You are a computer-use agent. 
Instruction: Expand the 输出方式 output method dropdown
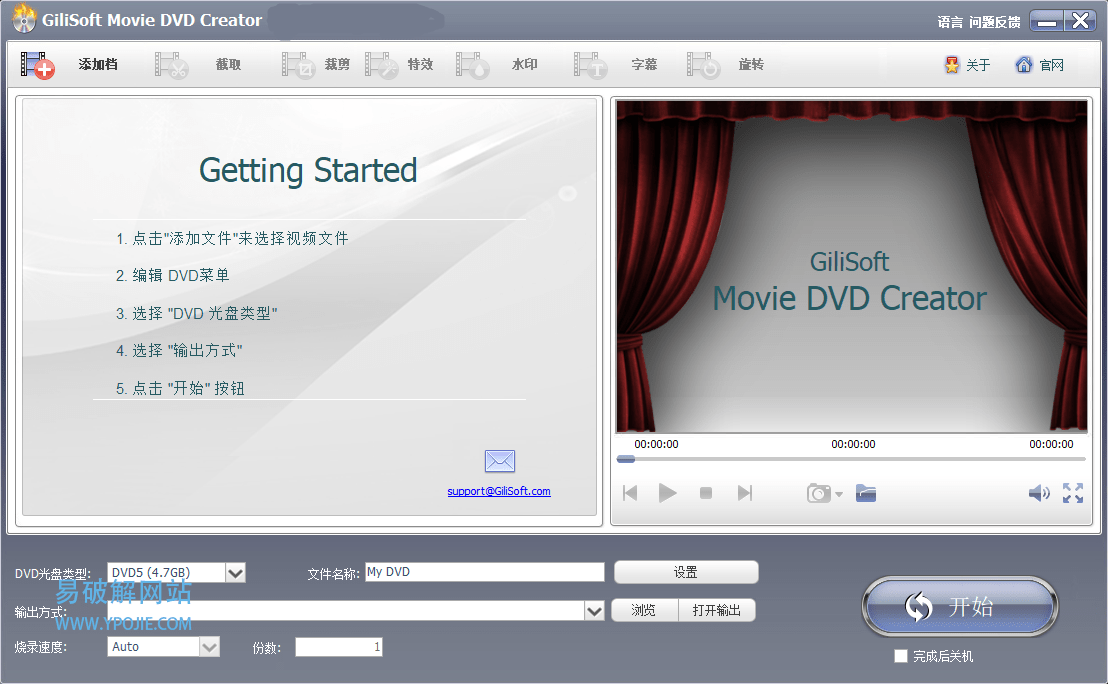click(595, 610)
